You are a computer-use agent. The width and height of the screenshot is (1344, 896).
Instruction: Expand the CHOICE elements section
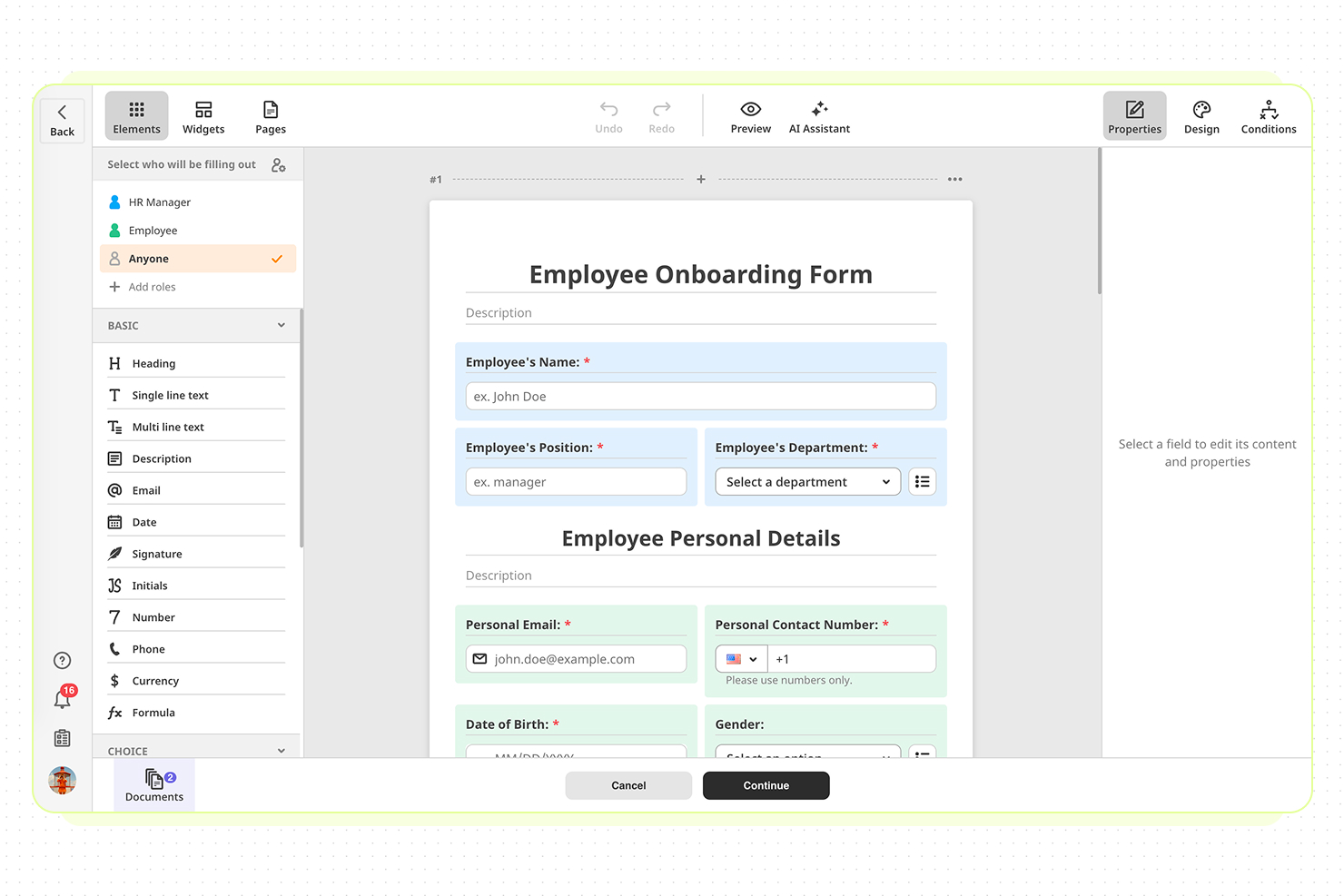[x=281, y=748]
